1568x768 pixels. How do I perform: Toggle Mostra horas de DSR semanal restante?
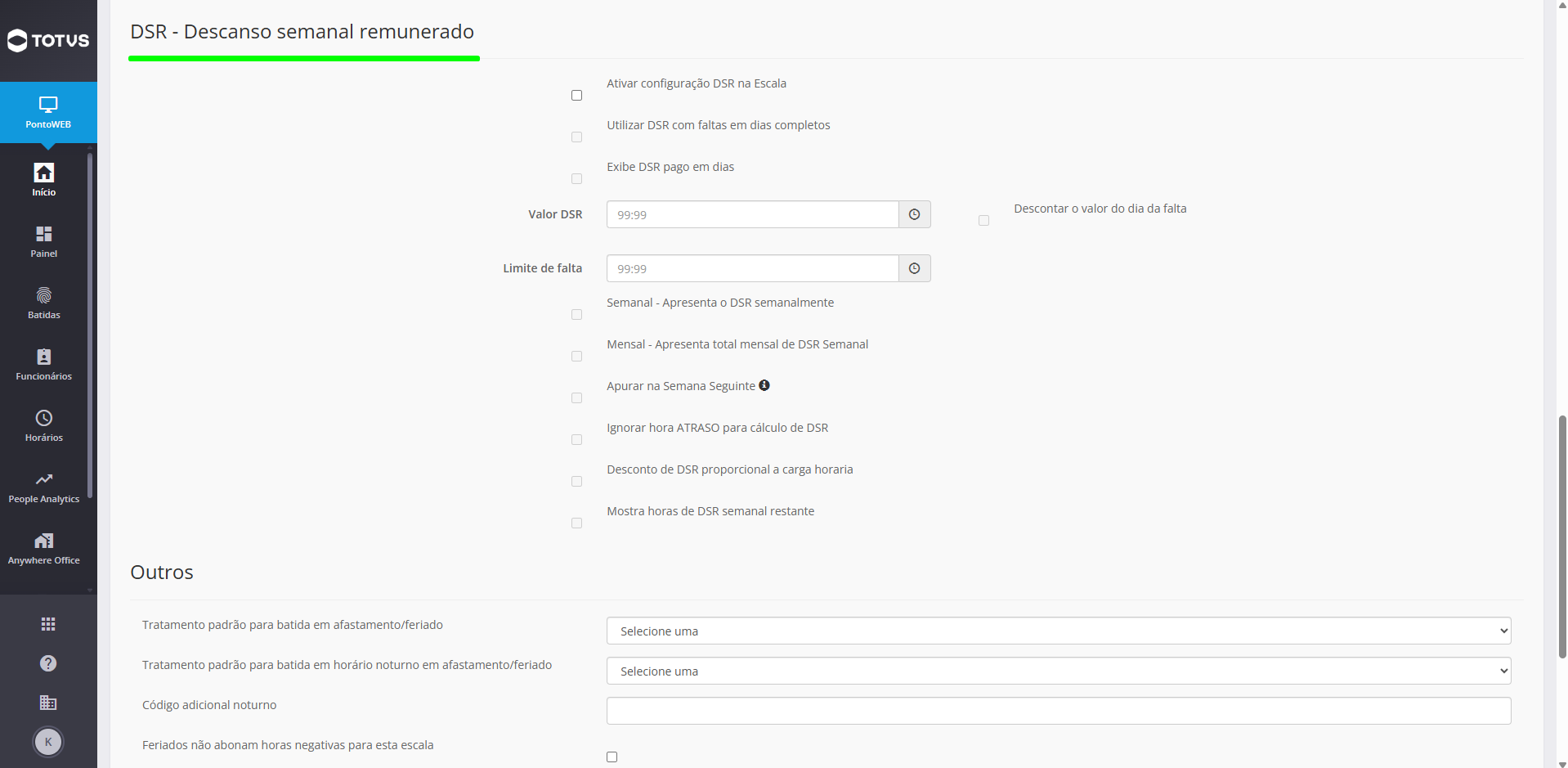pos(577,523)
